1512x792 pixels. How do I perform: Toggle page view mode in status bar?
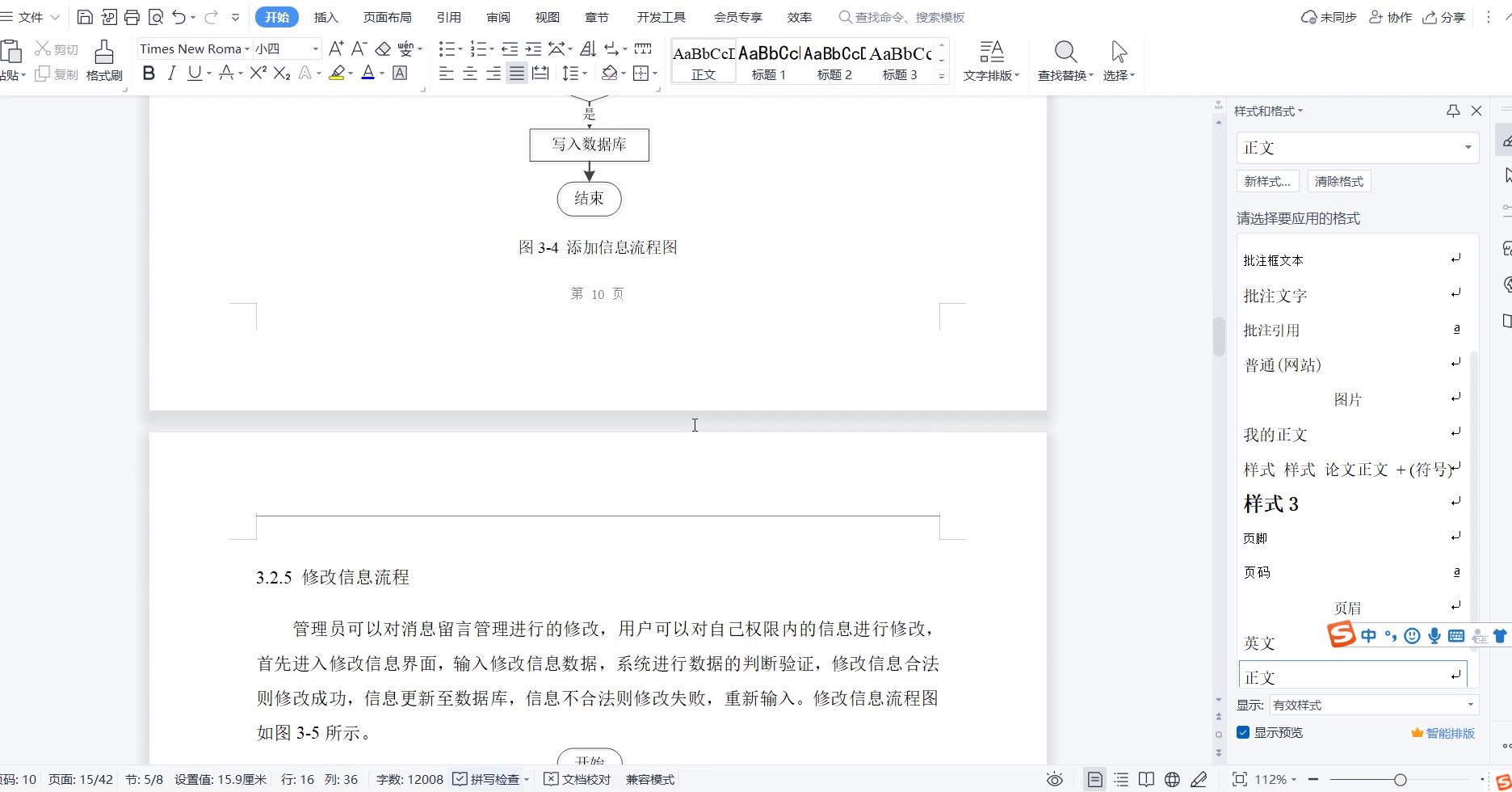pyautogui.click(x=1094, y=780)
